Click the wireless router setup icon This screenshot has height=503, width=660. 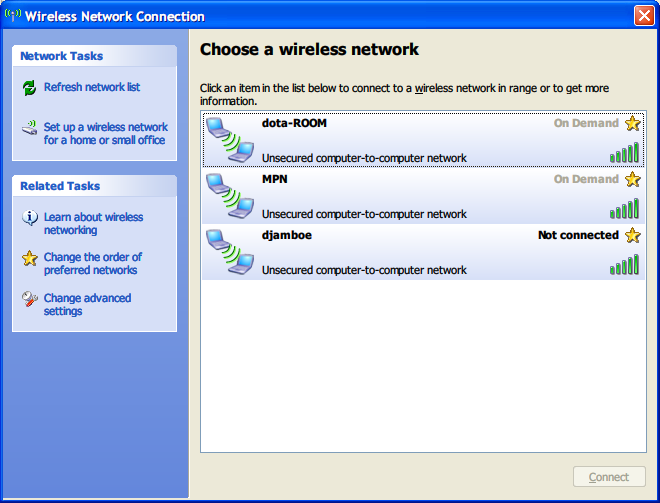[x=29, y=128]
